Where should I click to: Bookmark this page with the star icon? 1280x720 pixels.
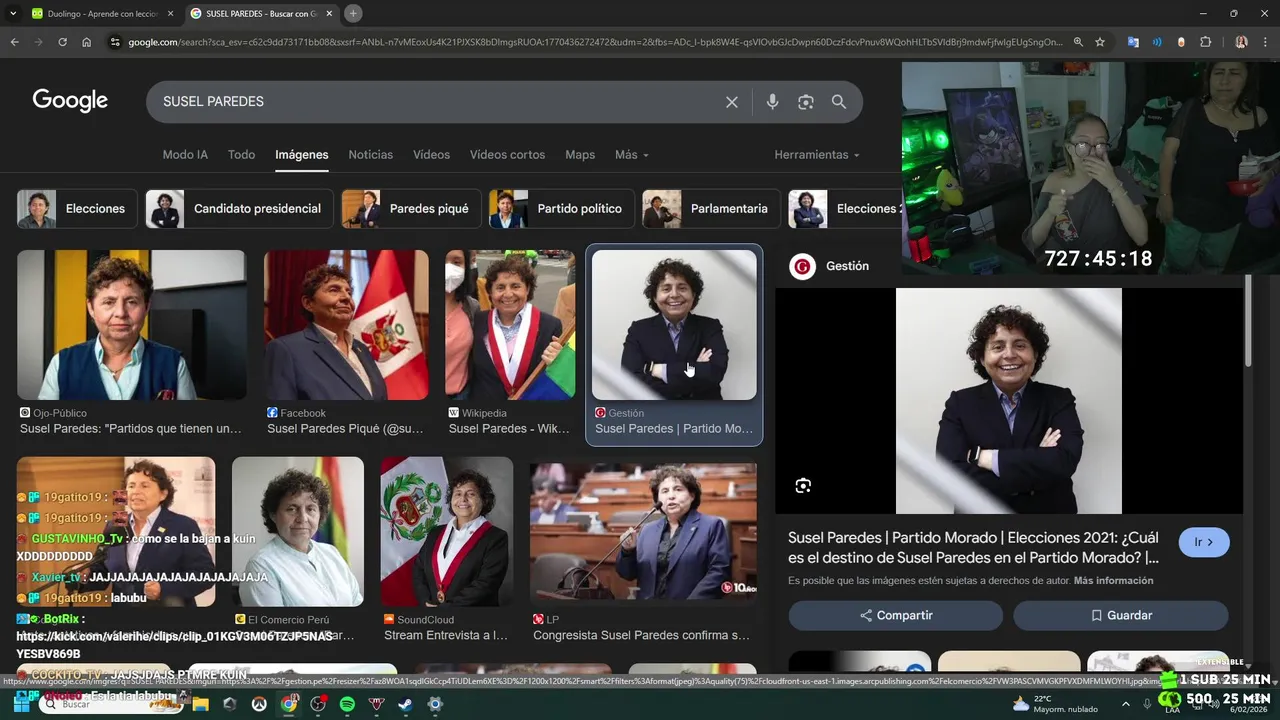click(1100, 42)
